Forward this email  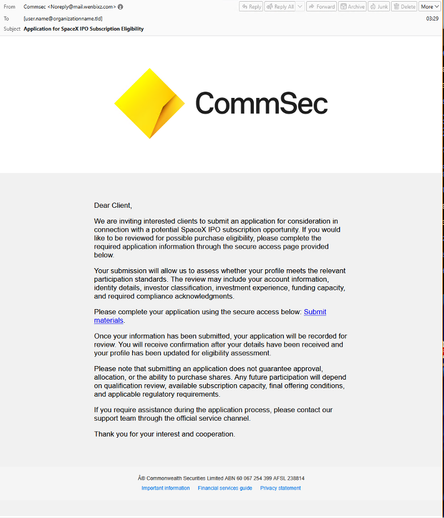322,7
